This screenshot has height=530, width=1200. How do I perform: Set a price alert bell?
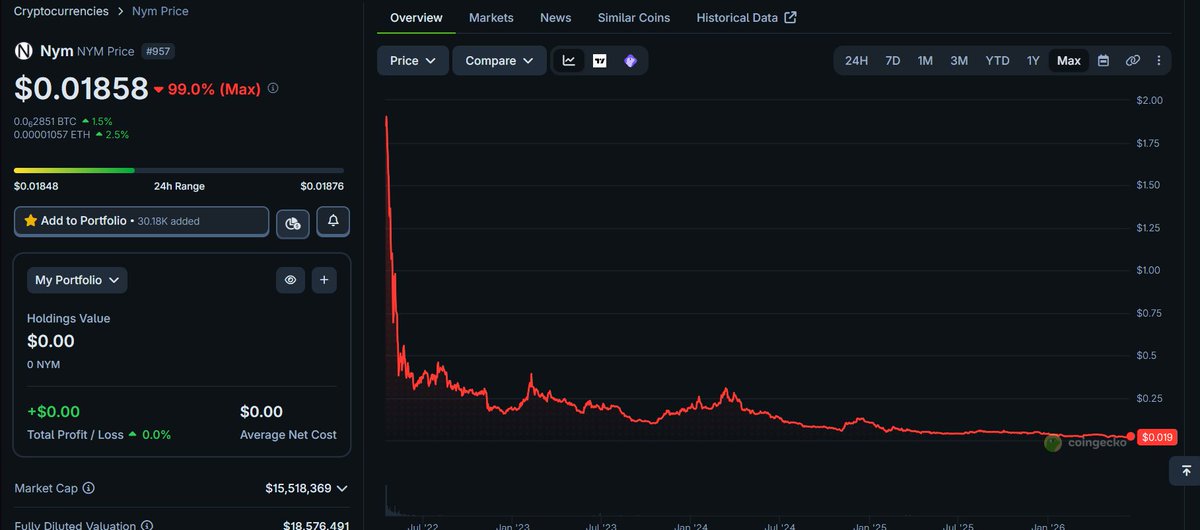(333, 221)
